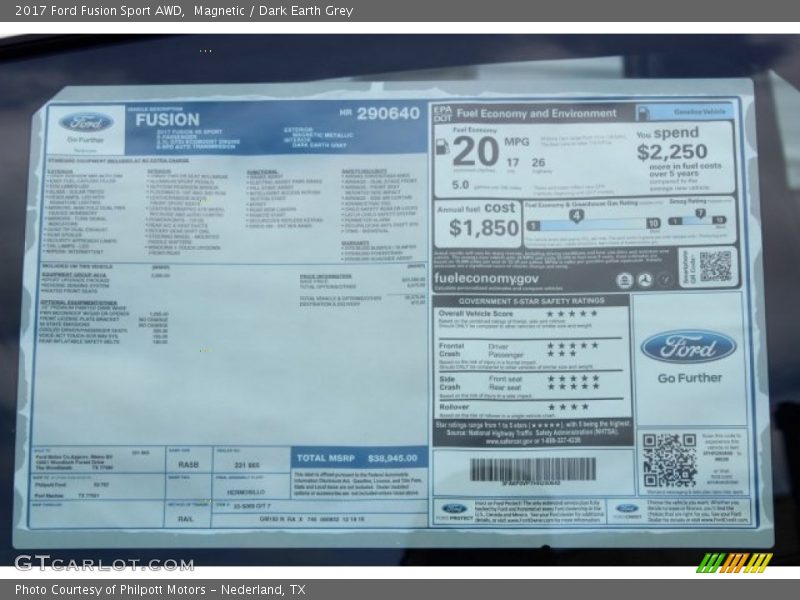Click the QR code below the Go Further logo
800x600 pixels.
tap(669, 460)
